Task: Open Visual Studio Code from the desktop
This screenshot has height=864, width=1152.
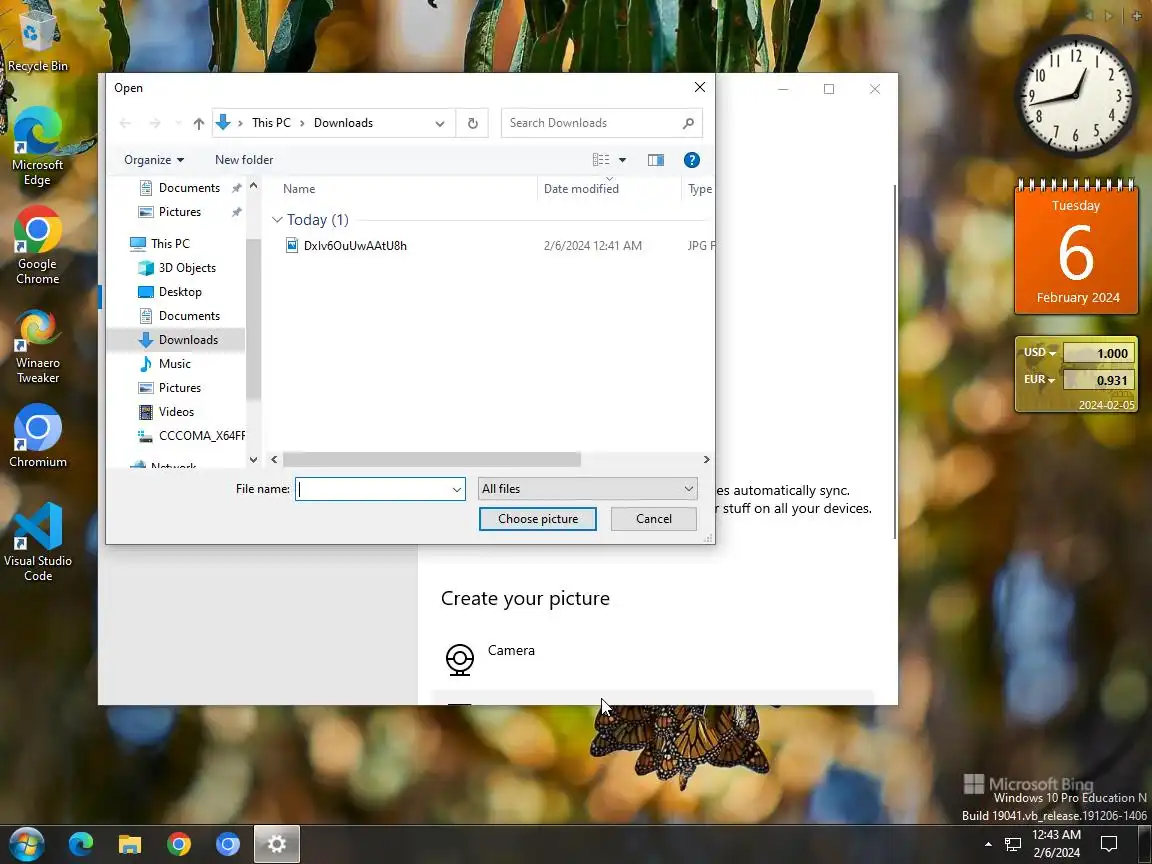Action: click(x=37, y=542)
